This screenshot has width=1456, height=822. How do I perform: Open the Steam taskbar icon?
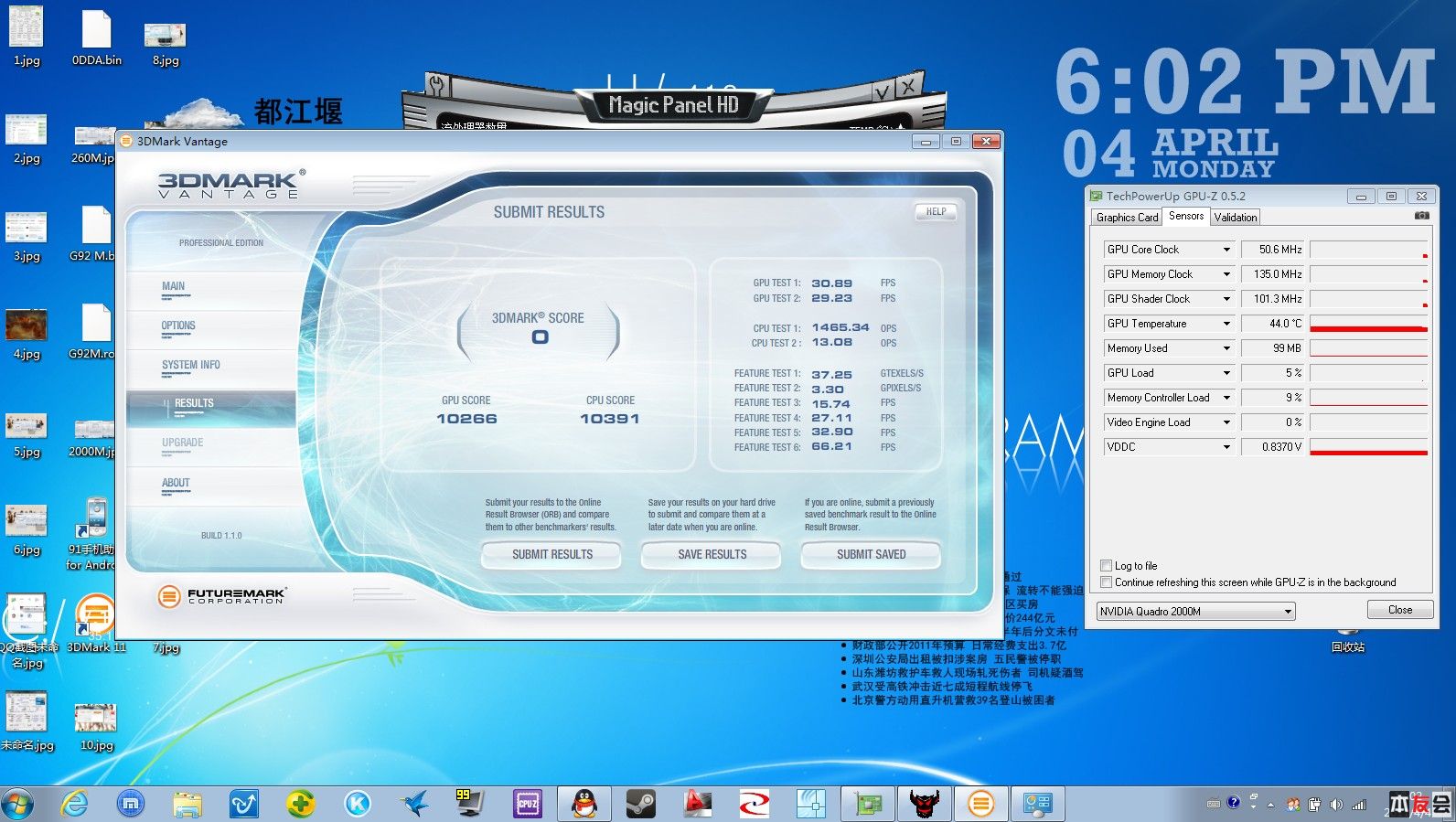click(x=640, y=804)
